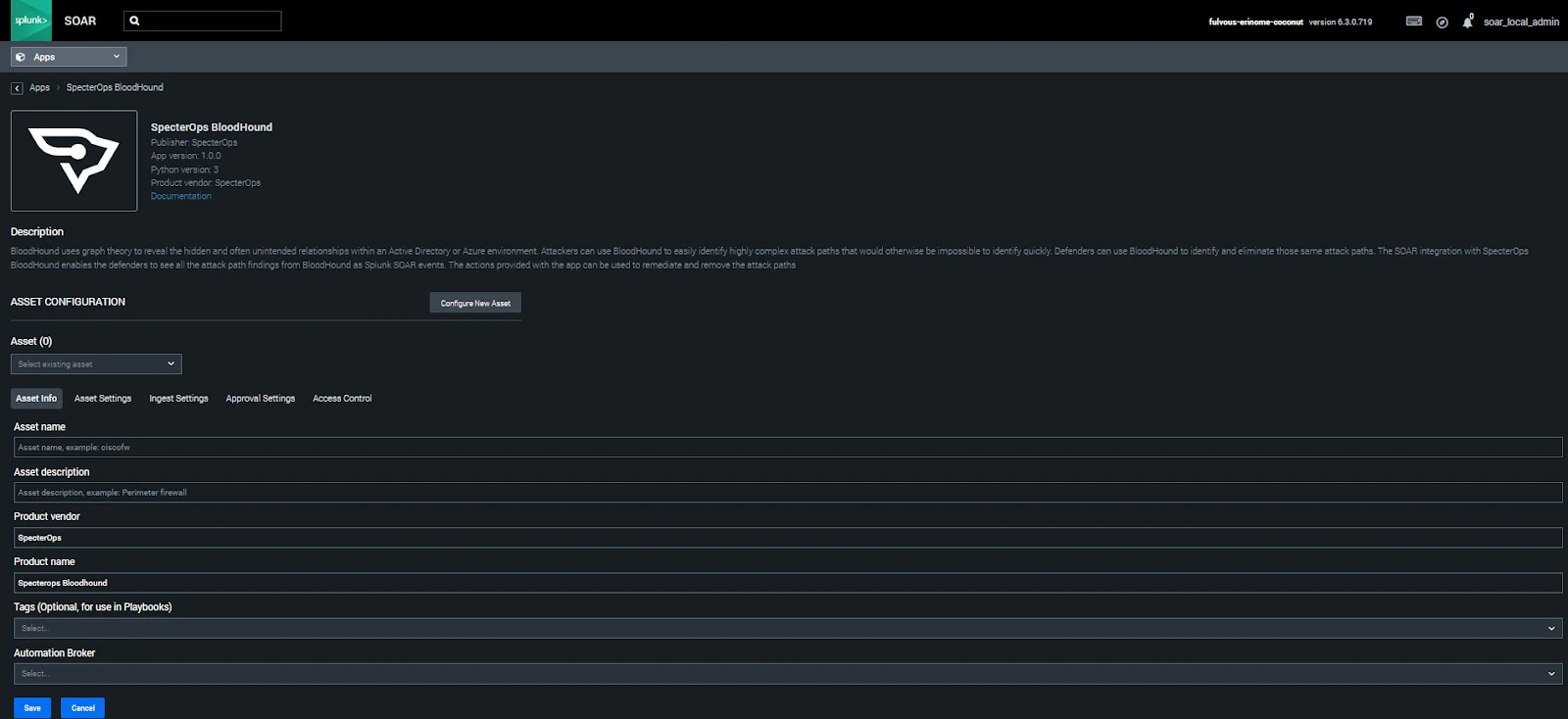This screenshot has width=1568, height=719.
Task: Click the Splunk logo
Action: [x=30, y=21]
